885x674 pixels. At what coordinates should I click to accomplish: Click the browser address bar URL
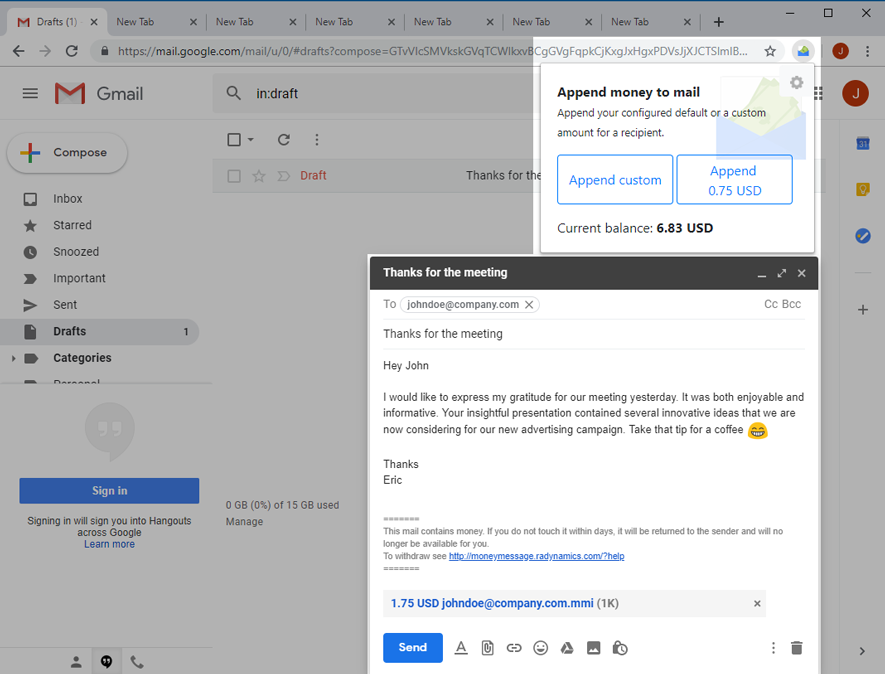432,51
